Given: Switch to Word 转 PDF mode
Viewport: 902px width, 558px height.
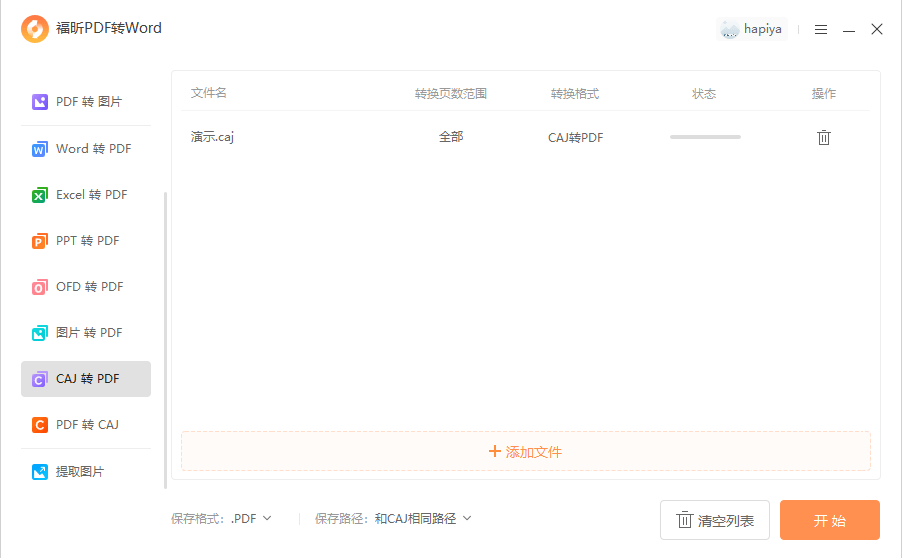Looking at the screenshot, I should pyautogui.click(x=86, y=149).
